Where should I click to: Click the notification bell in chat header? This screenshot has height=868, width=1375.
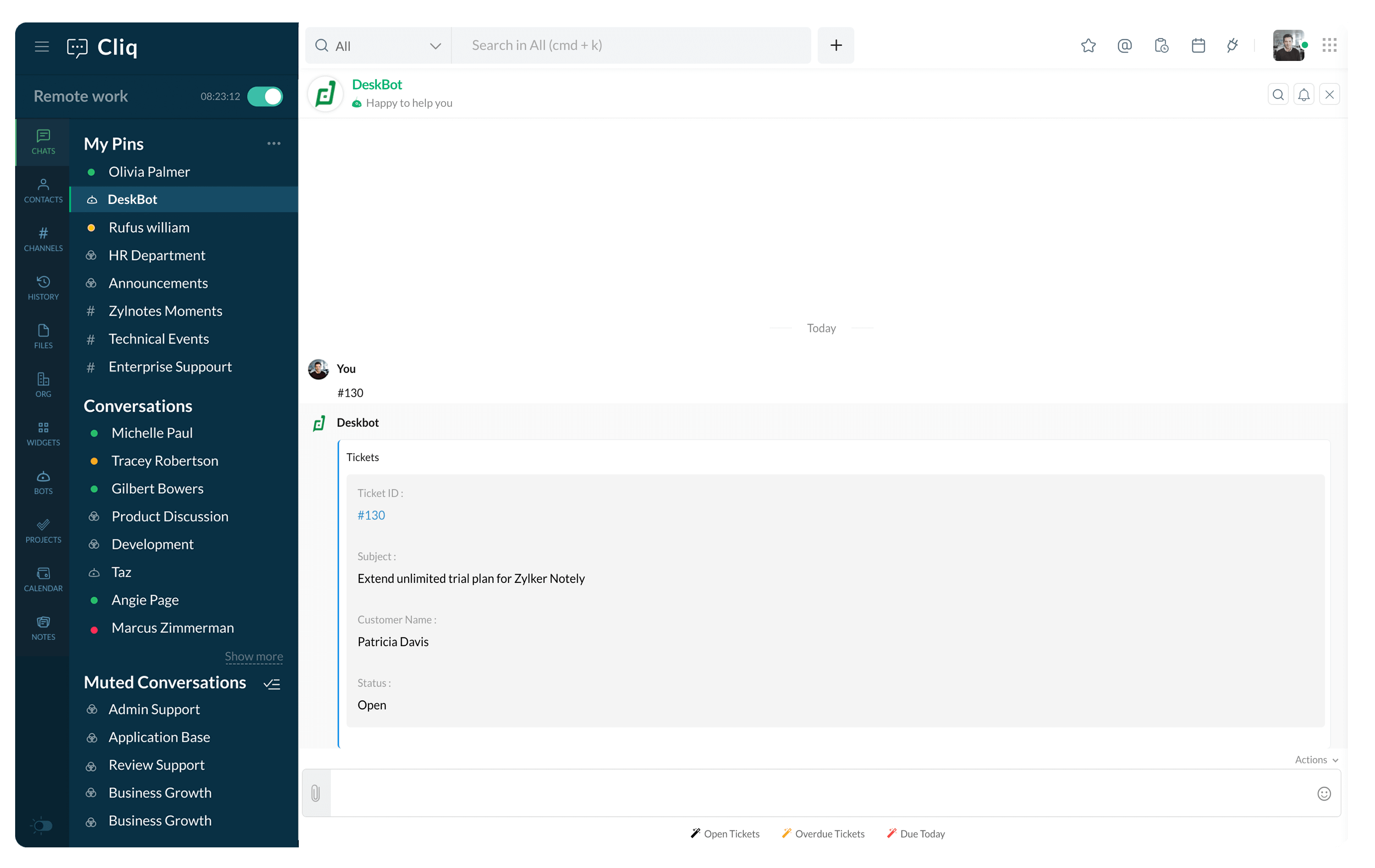tap(1303, 95)
